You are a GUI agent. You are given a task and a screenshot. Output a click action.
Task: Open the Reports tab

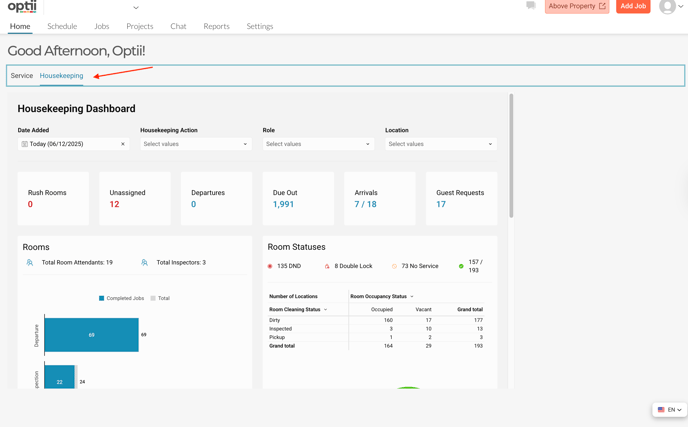(217, 26)
